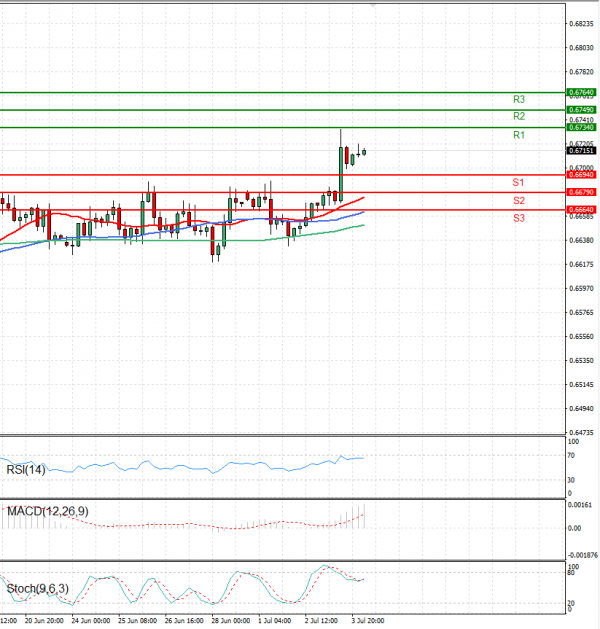Click the 0.67820 price axis value
Viewport: 600px width, 629px height.
pyautogui.click(x=582, y=72)
